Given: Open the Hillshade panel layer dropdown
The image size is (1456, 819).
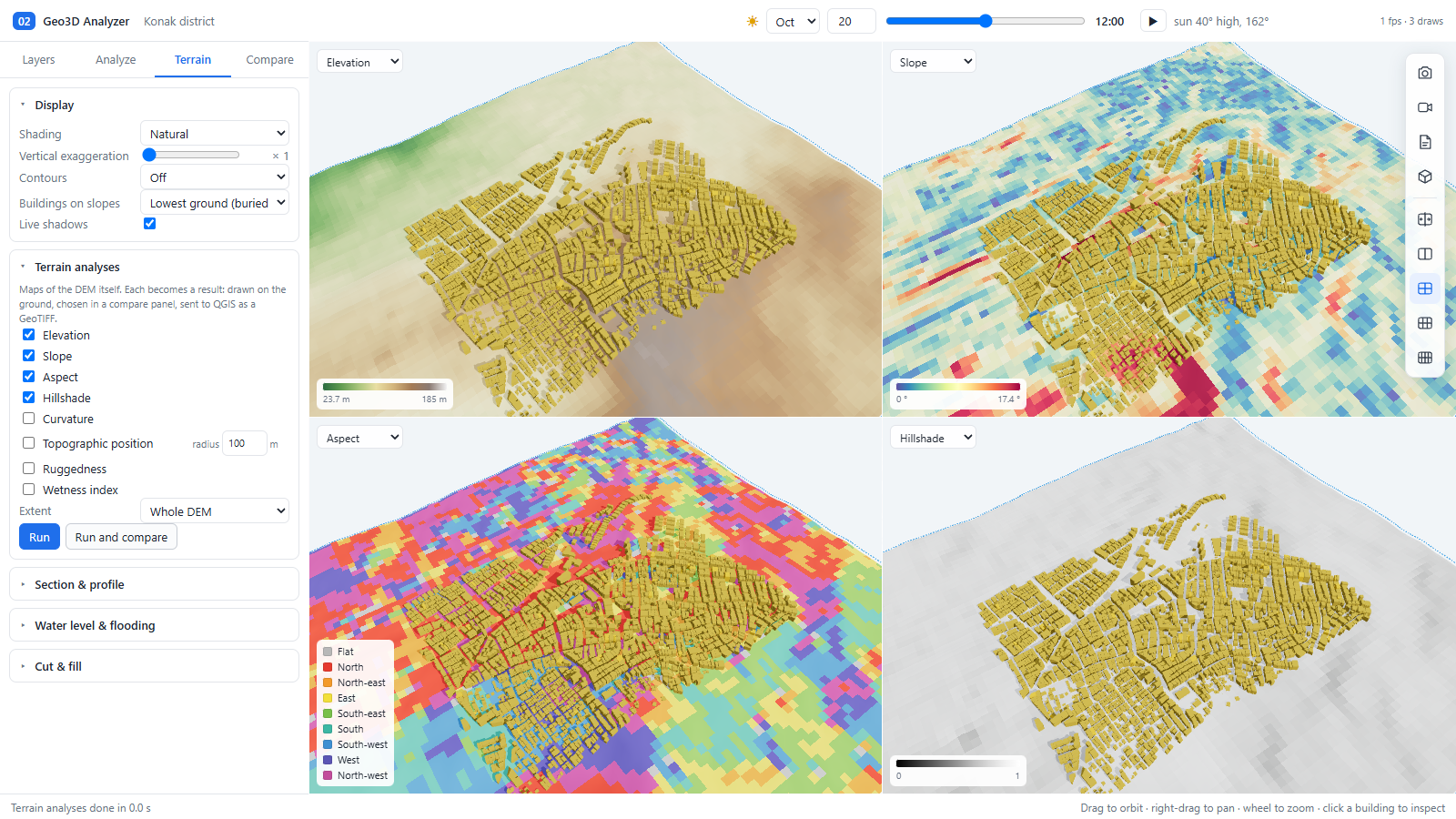Looking at the screenshot, I should [x=933, y=438].
